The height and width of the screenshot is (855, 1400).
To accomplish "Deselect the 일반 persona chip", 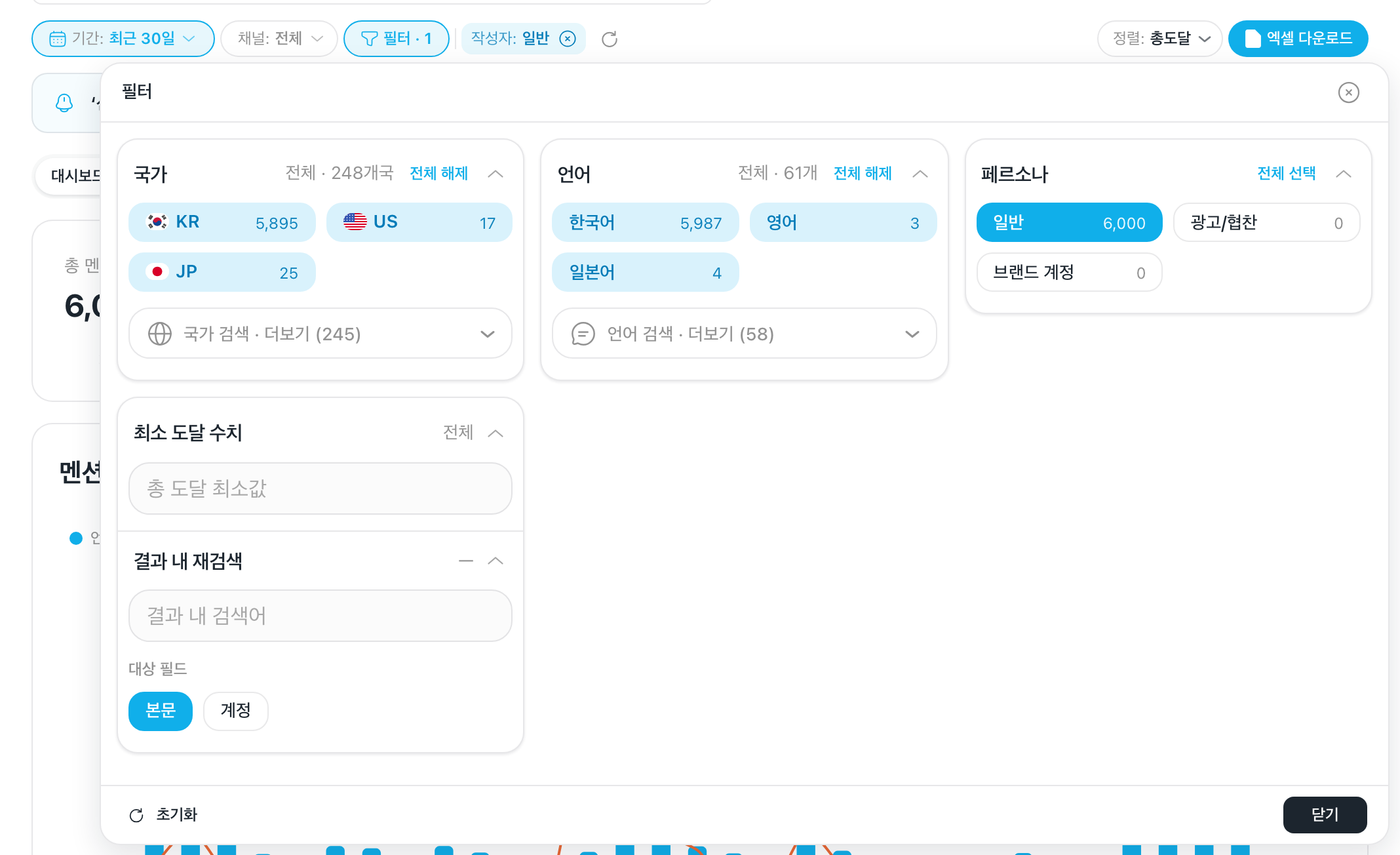I will click(1070, 222).
